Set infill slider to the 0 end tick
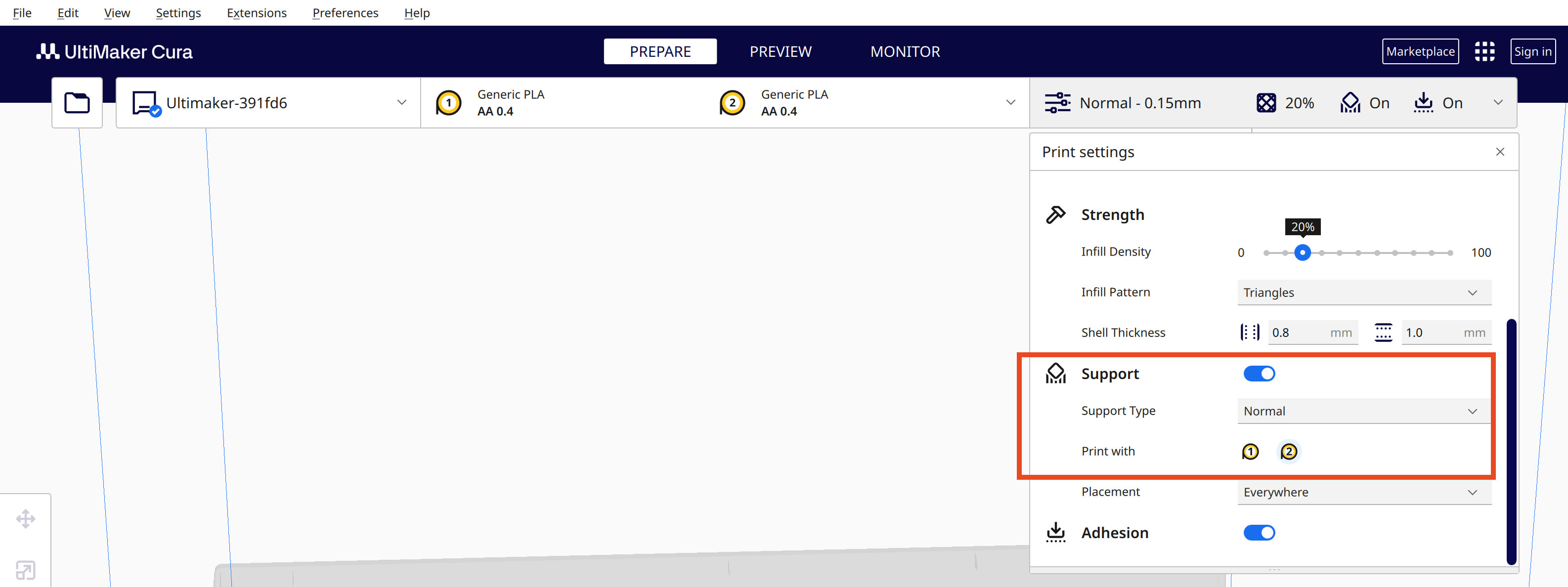Screen dimensions: 1568x587 coord(1266,252)
